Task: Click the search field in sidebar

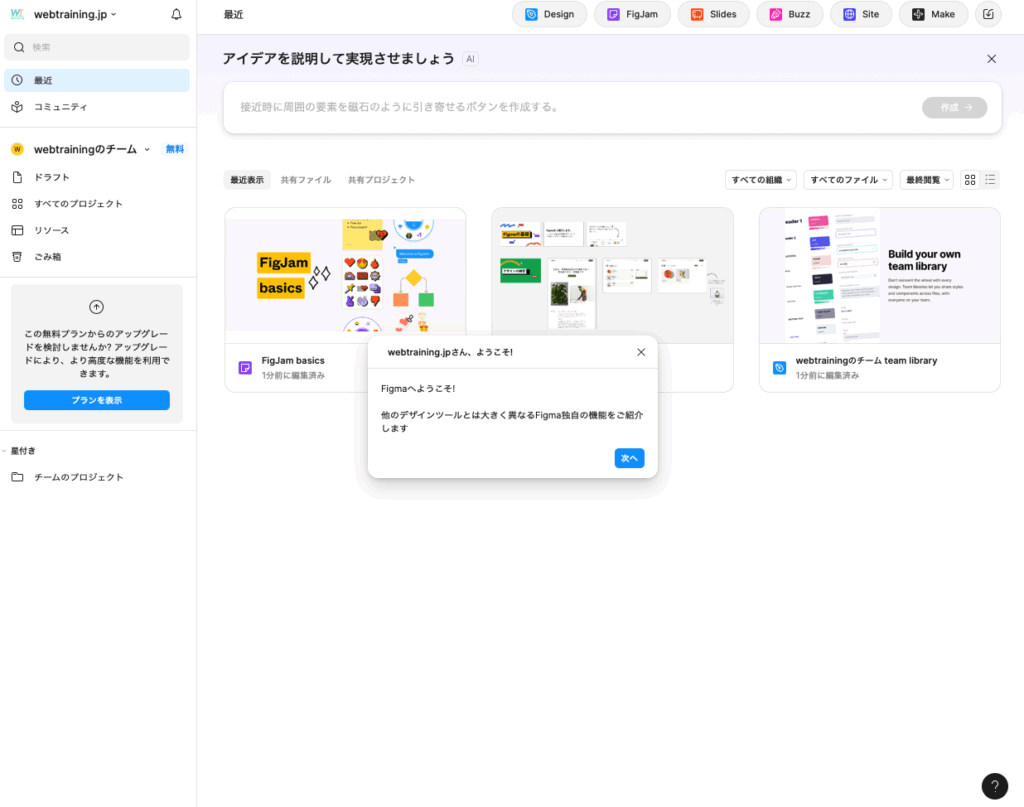Action: tap(97, 47)
